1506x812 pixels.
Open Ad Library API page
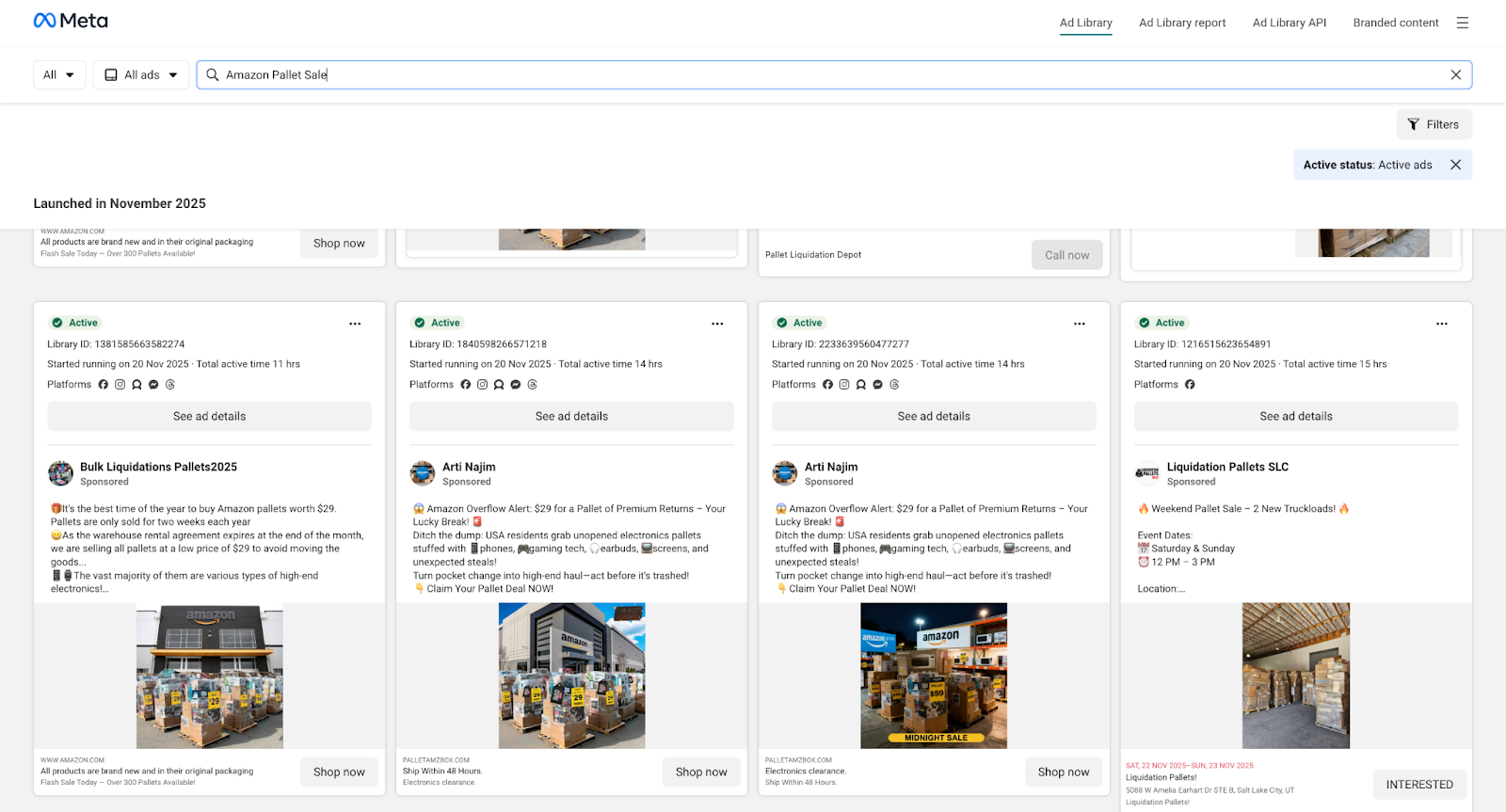pyautogui.click(x=1290, y=23)
